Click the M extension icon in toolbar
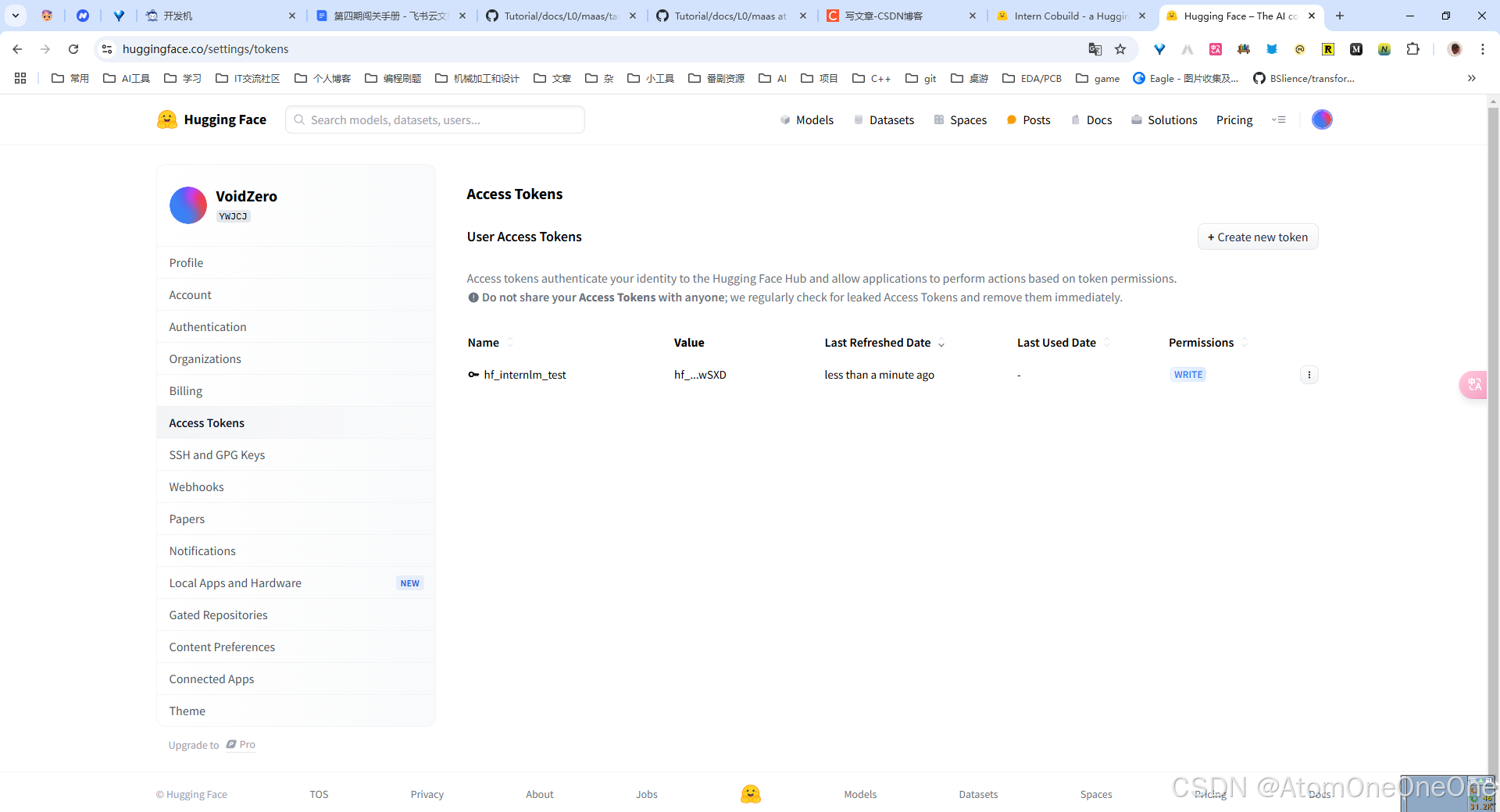 pyautogui.click(x=1356, y=49)
